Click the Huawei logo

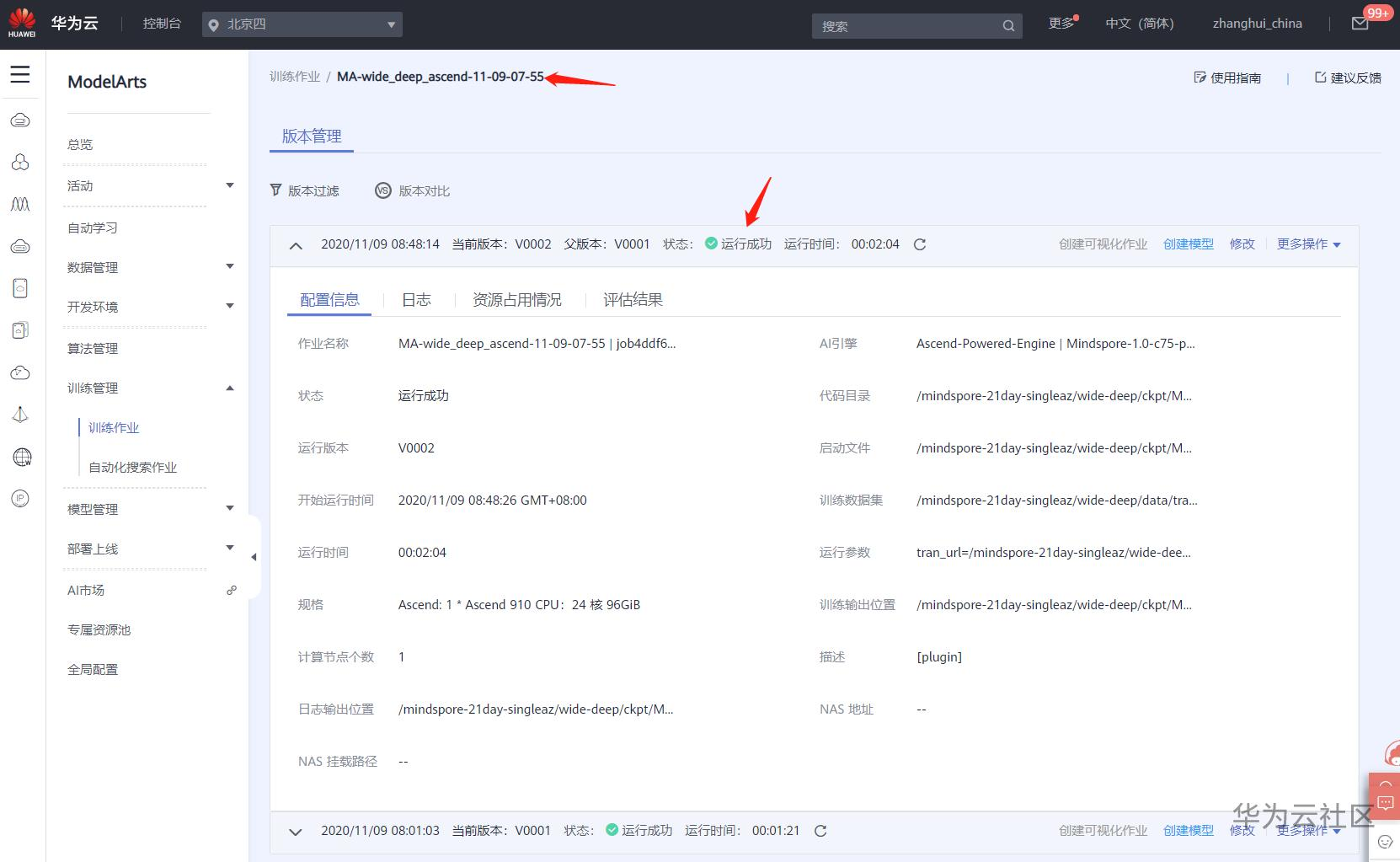tap(22, 24)
